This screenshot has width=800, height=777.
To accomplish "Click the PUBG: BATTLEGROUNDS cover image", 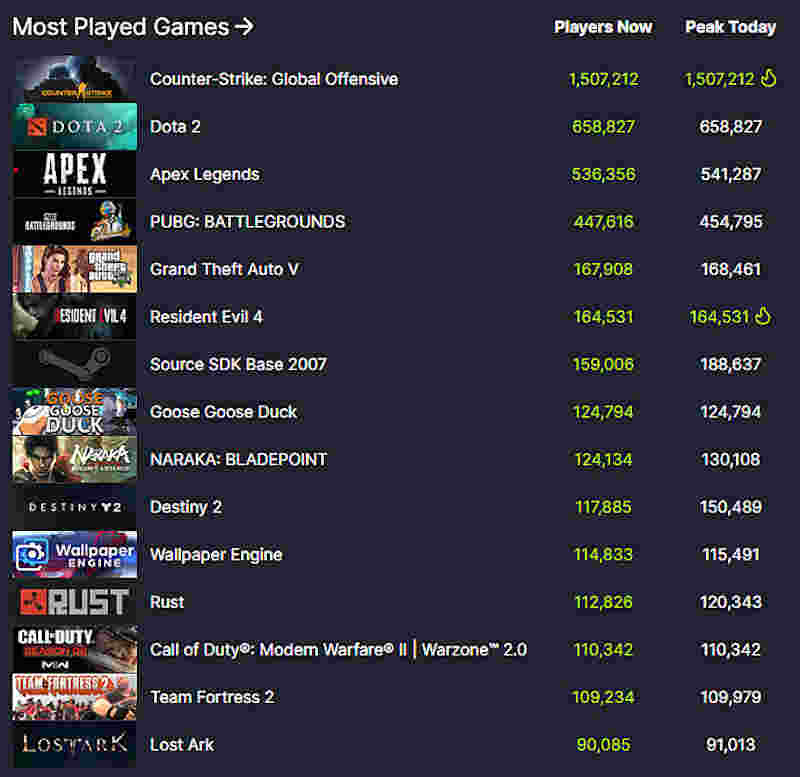I will (75, 221).
